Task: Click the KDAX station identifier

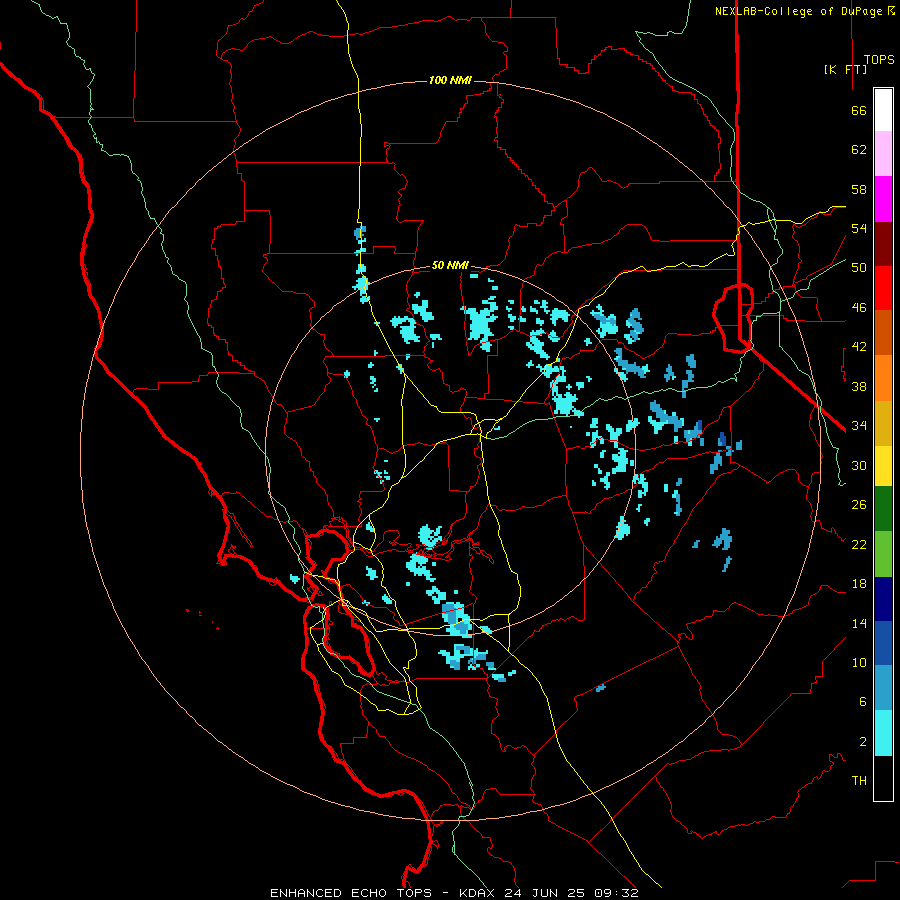Action: (479, 893)
